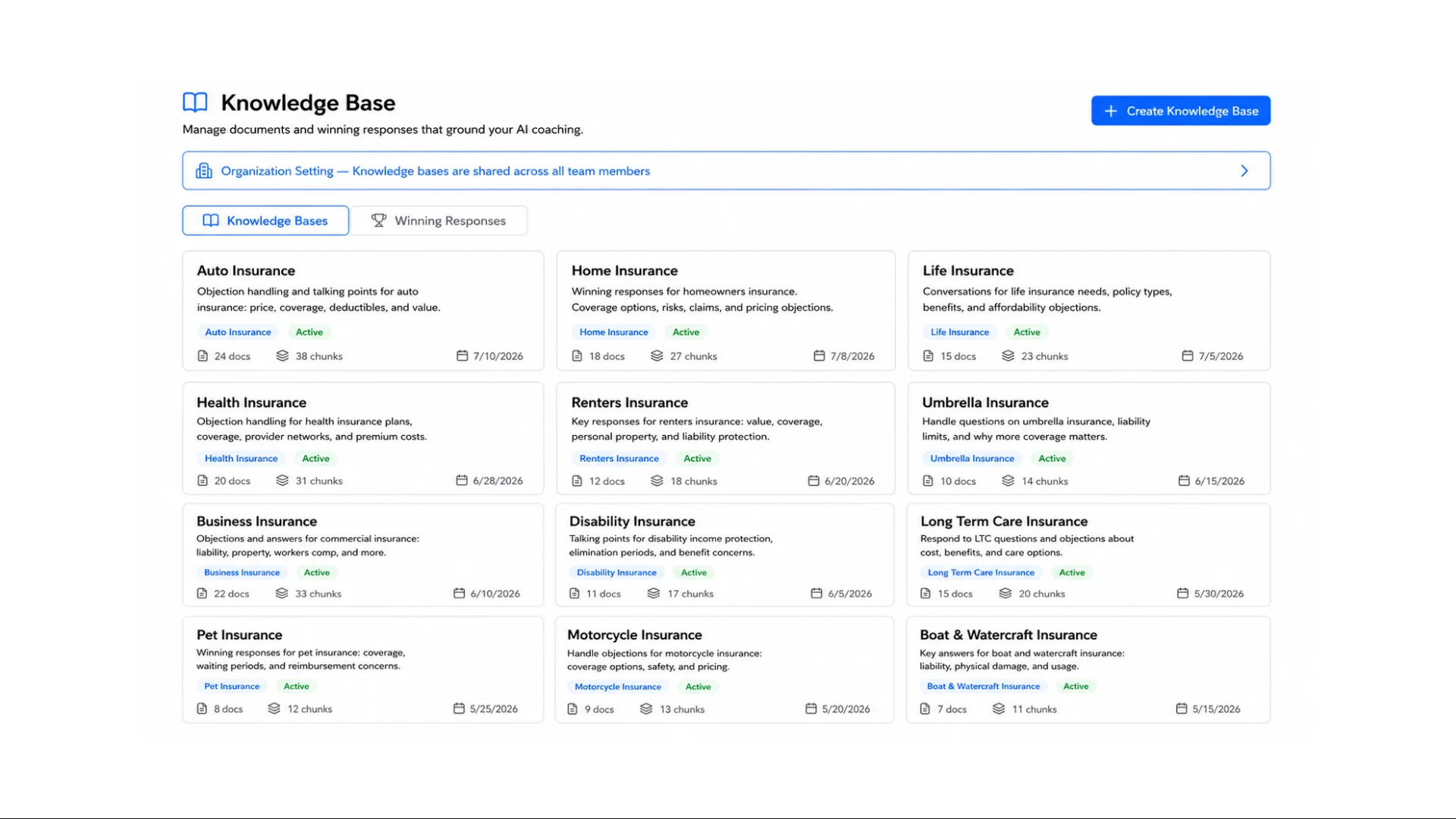Click the '5/25/2026' date text

click(x=494, y=709)
